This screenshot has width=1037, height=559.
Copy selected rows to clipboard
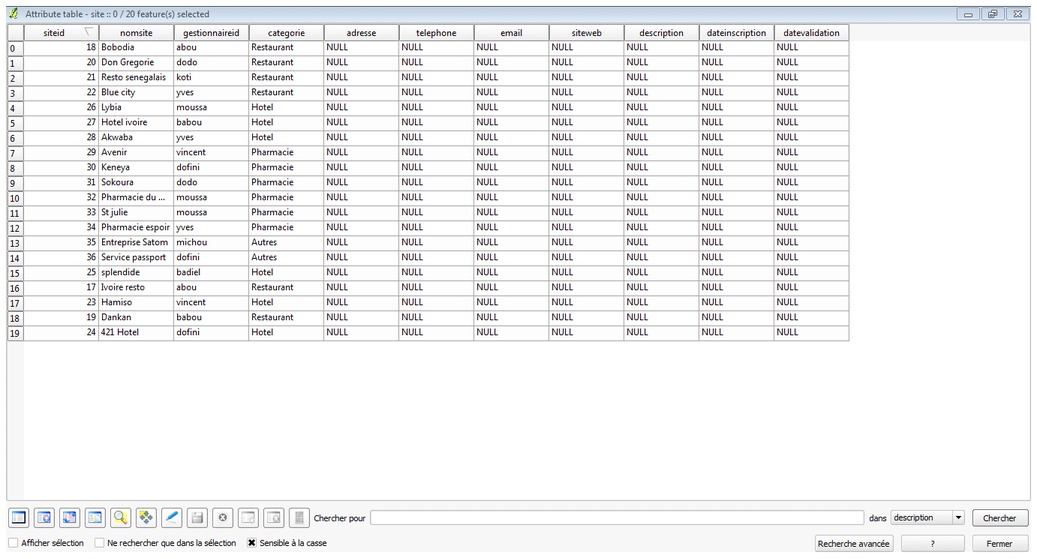coord(95,518)
